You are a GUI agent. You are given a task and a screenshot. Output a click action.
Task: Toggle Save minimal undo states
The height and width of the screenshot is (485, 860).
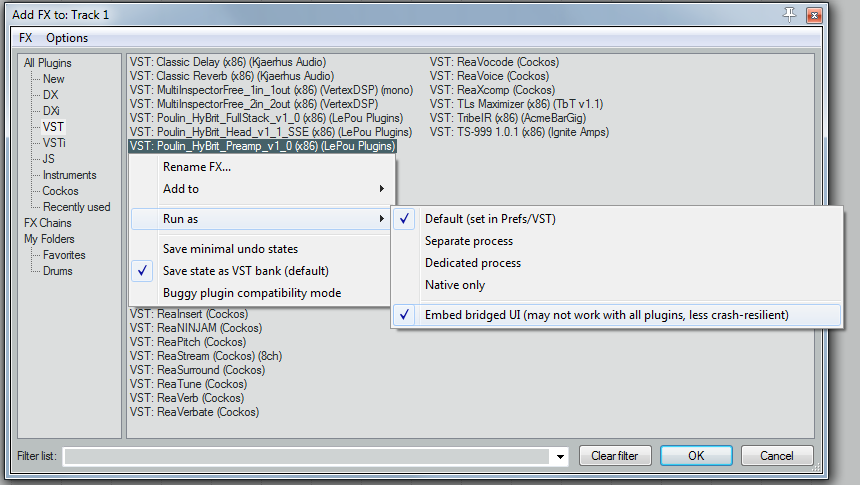pos(262,249)
